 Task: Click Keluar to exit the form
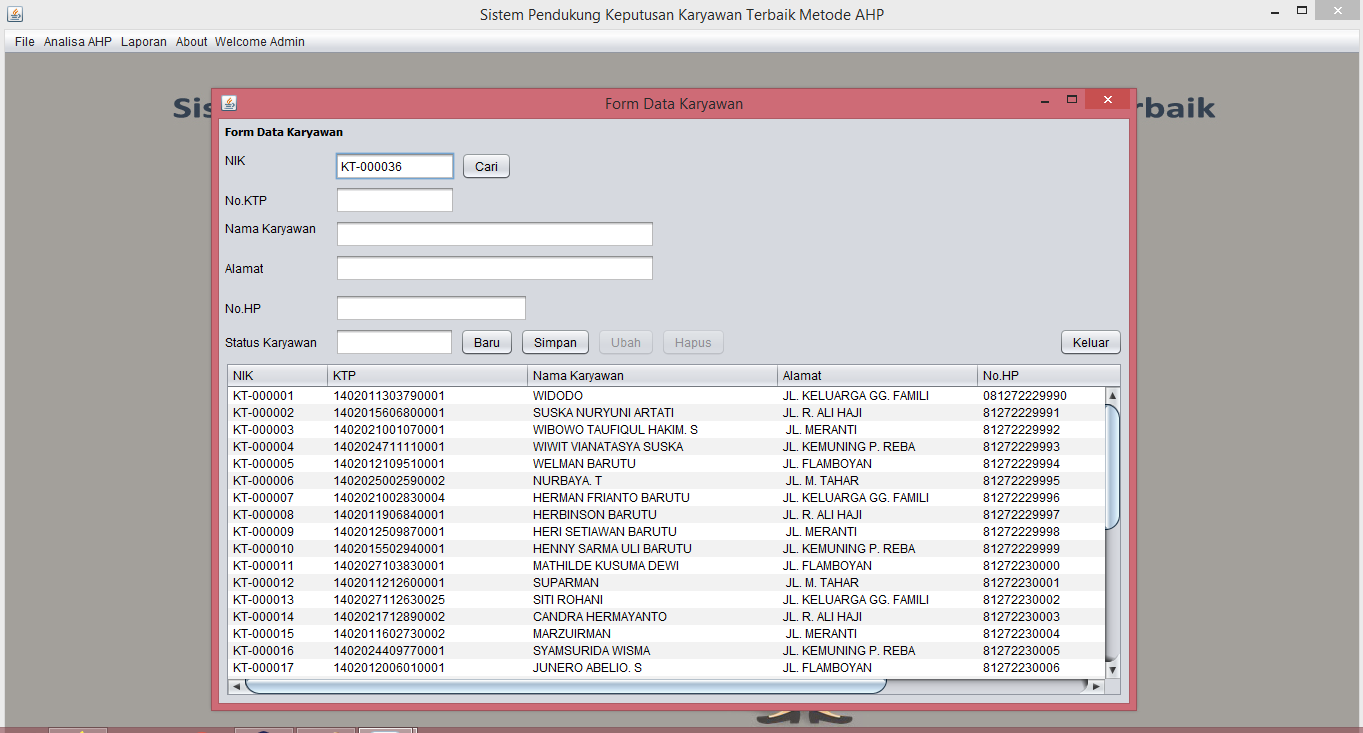[x=1090, y=341]
